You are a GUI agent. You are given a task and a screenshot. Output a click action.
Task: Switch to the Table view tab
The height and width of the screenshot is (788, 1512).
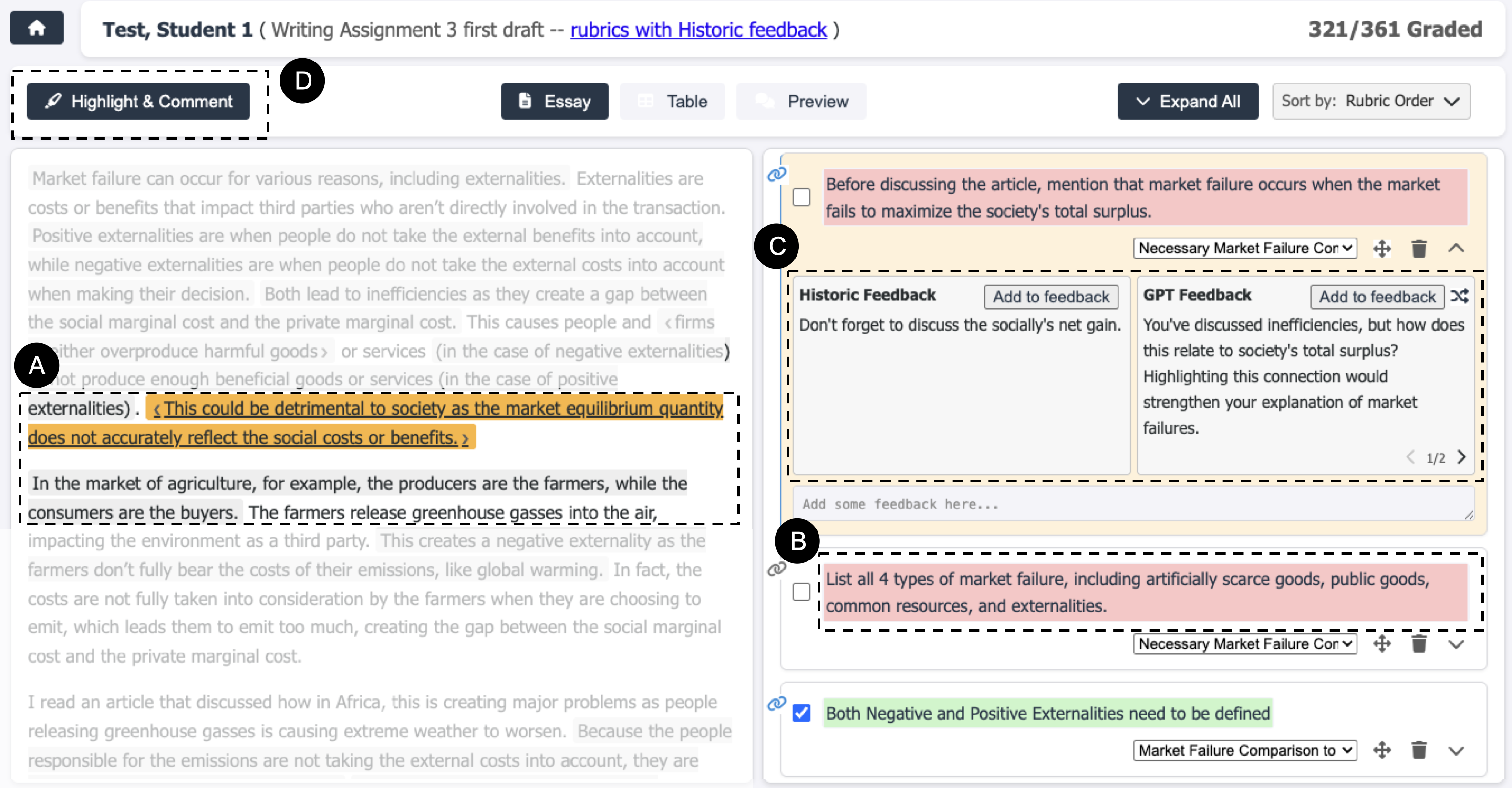[x=673, y=101]
